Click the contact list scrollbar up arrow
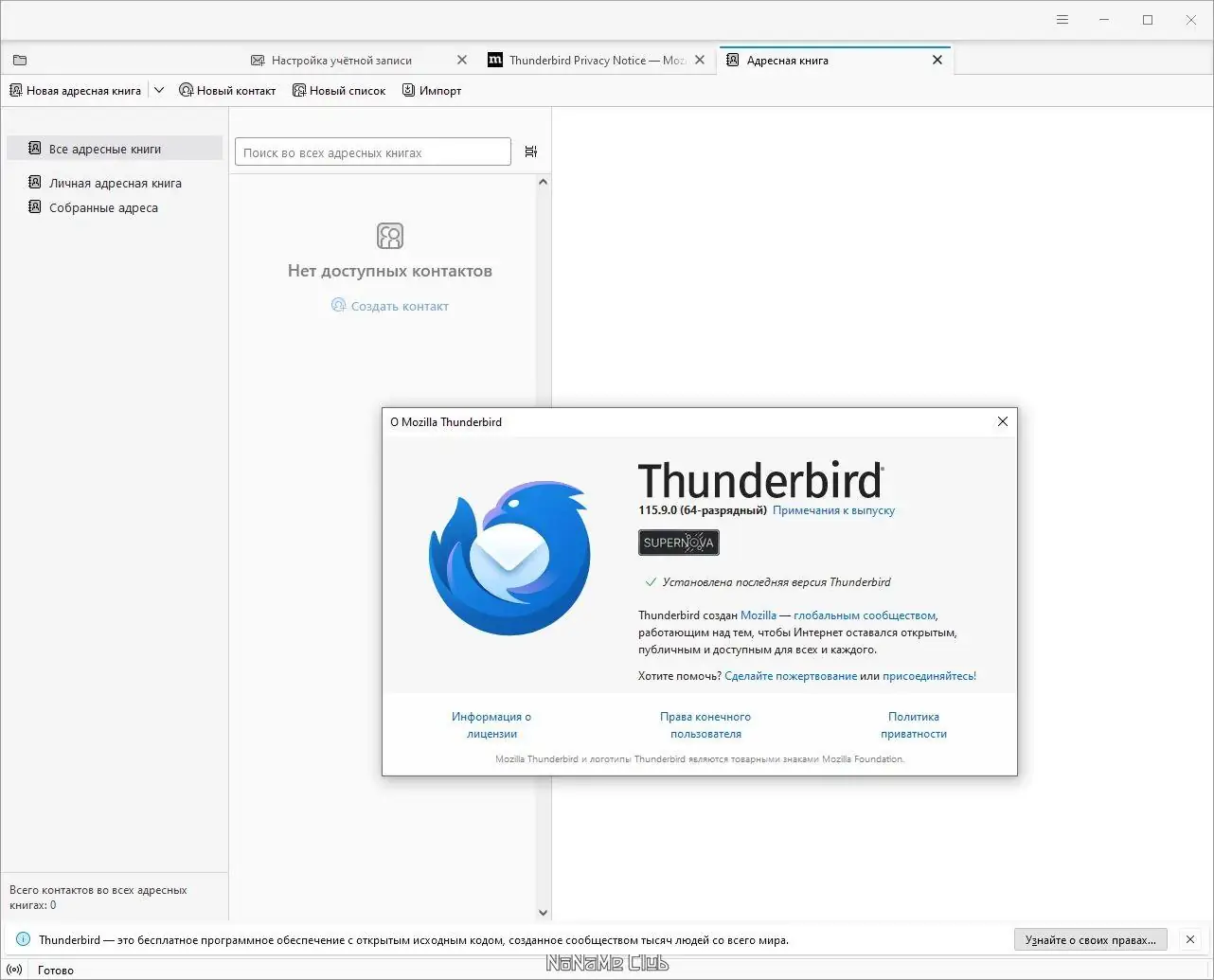 click(544, 182)
